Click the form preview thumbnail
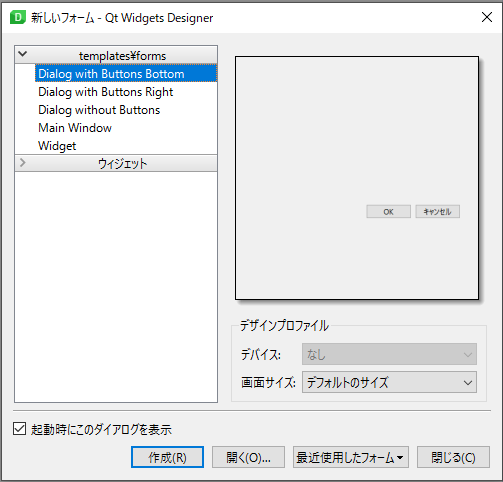Viewport: 503px width, 482px height. (x=357, y=178)
